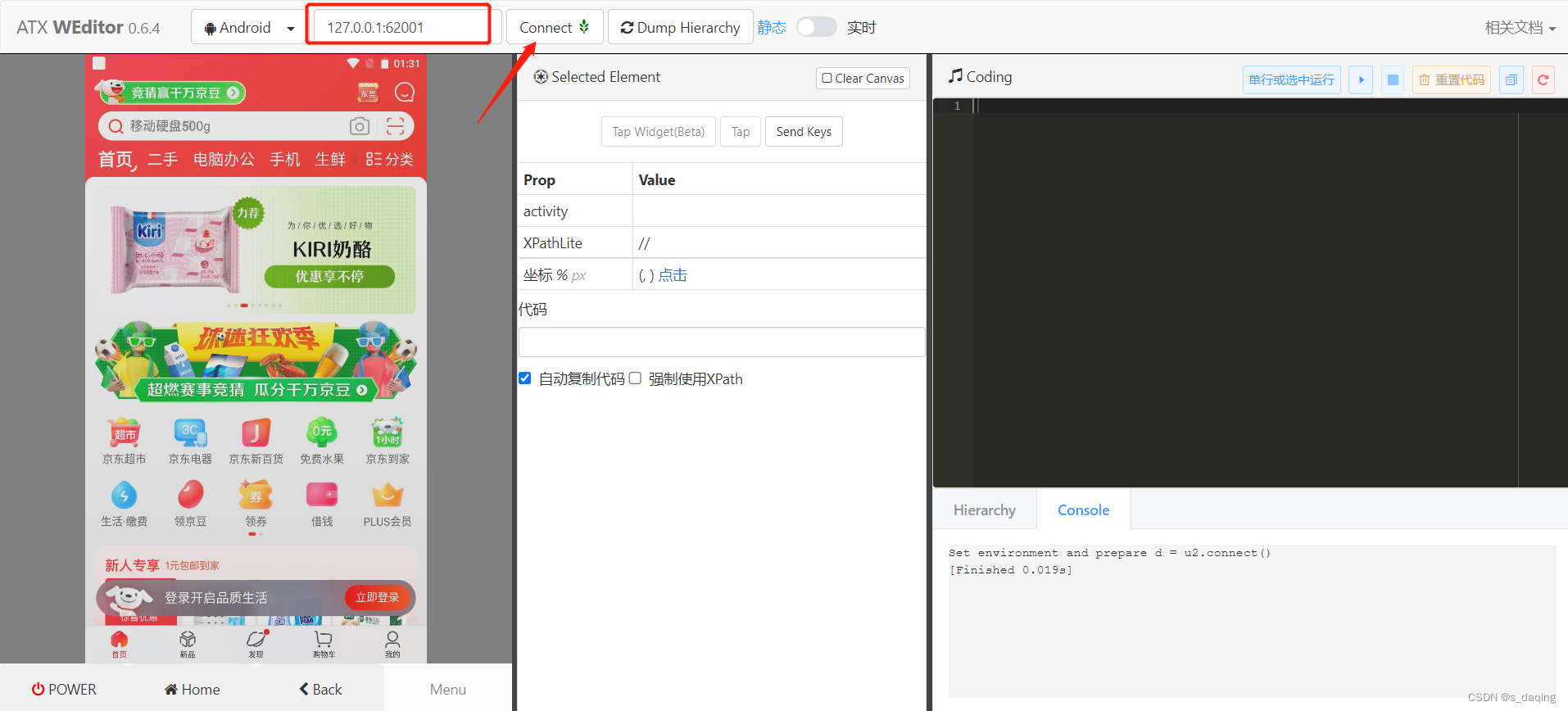This screenshot has height=711, width=1568.
Task: Open the 分类 categories menu
Action: pos(390,159)
